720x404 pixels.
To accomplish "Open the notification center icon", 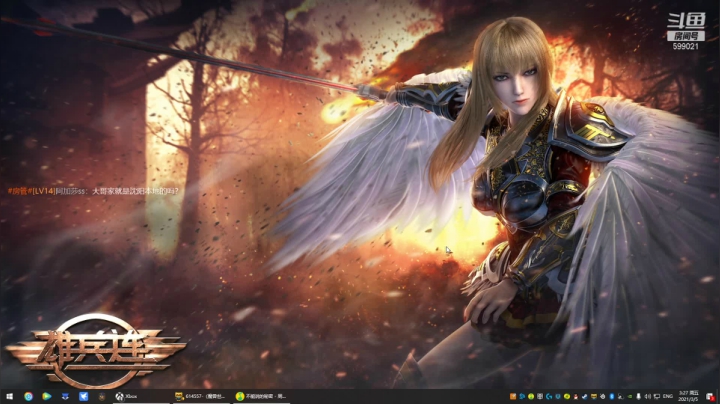I will (x=710, y=397).
